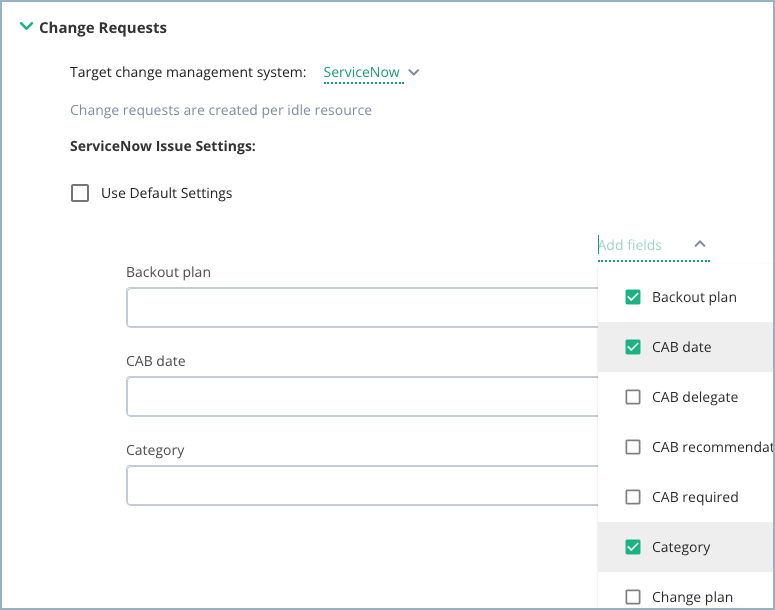Click the ServiceNow dropdown arrow icon
The width and height of the screenshot is (775, 610).
coord(414,73)
